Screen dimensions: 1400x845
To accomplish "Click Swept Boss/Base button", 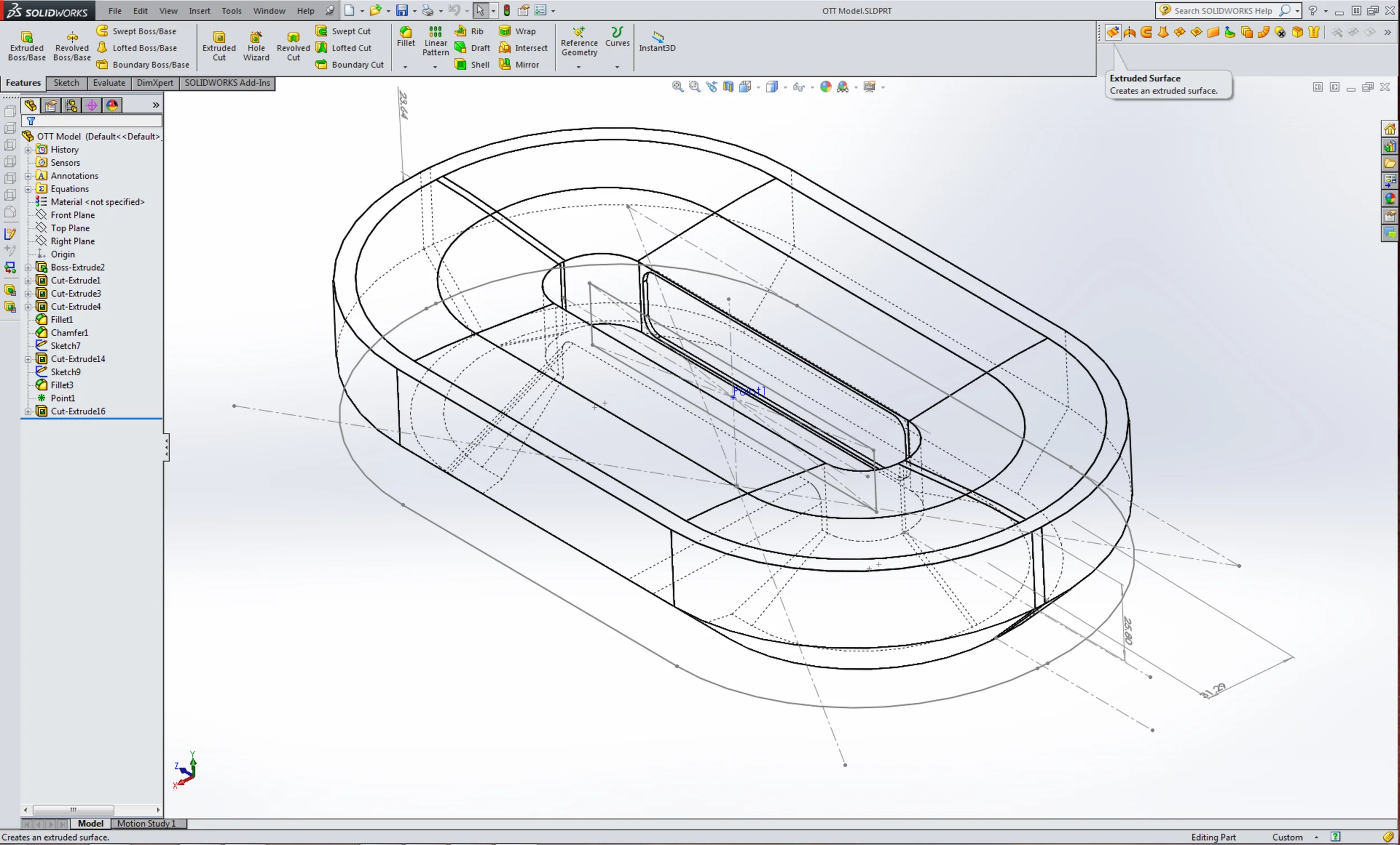I will tap(137, 31).
